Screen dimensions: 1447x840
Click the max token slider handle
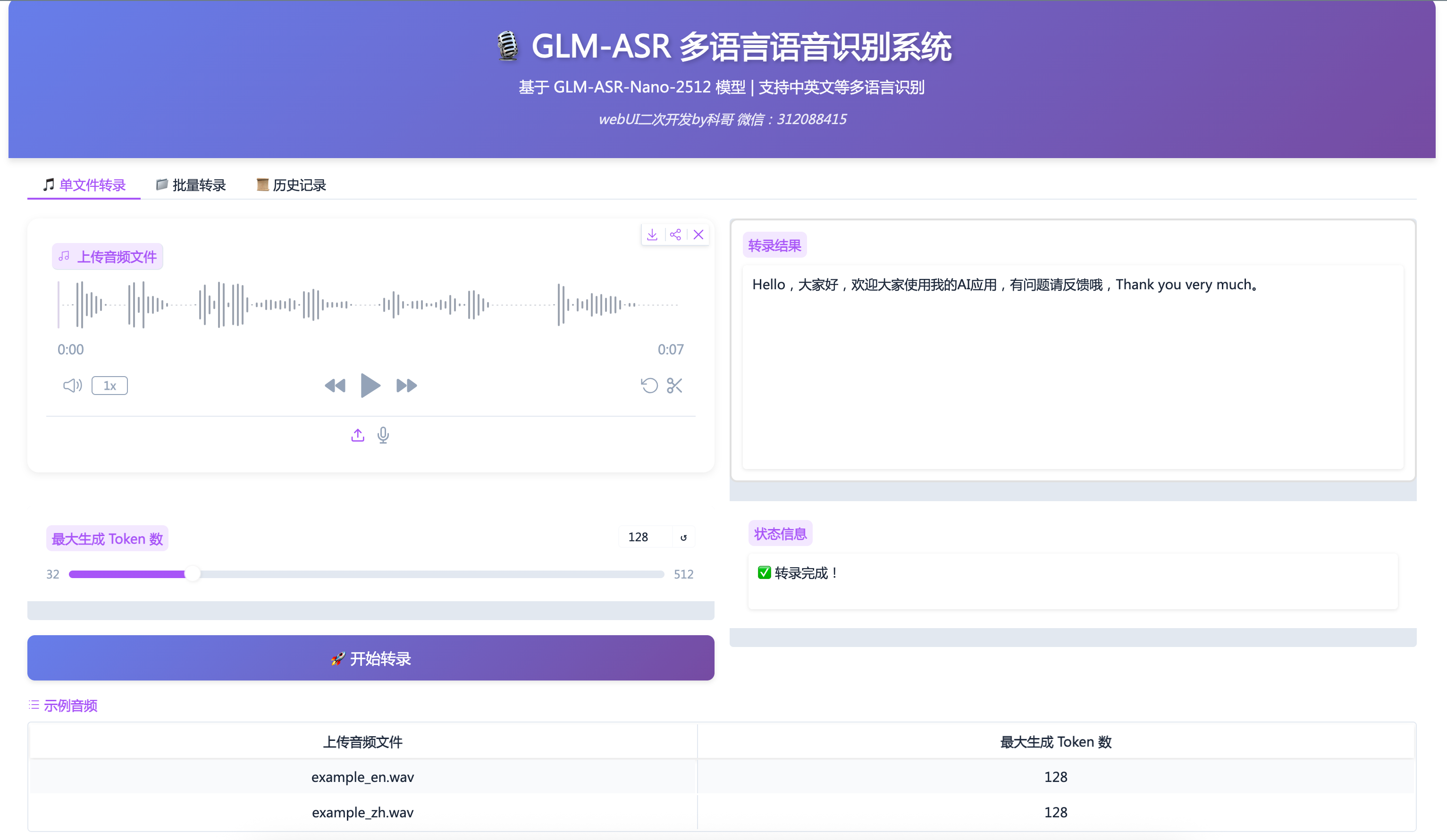click(193, 573)
